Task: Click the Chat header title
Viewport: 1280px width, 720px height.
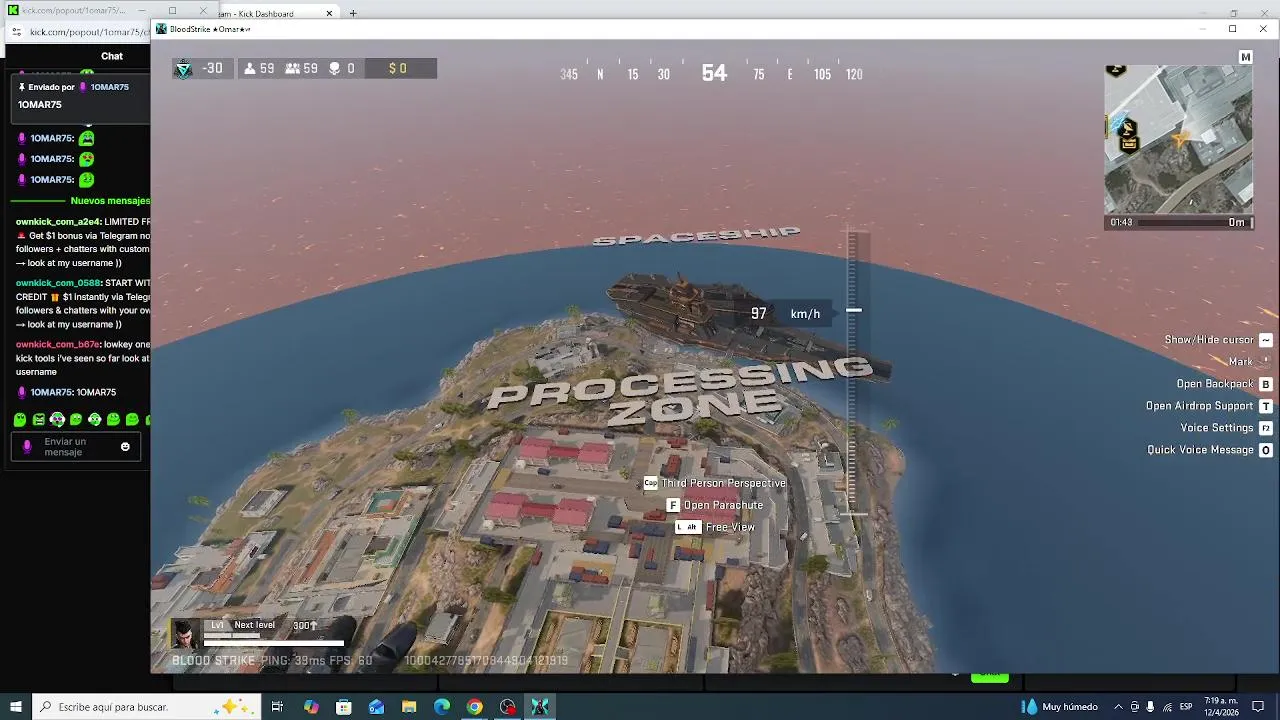Action: coord(112,56)
